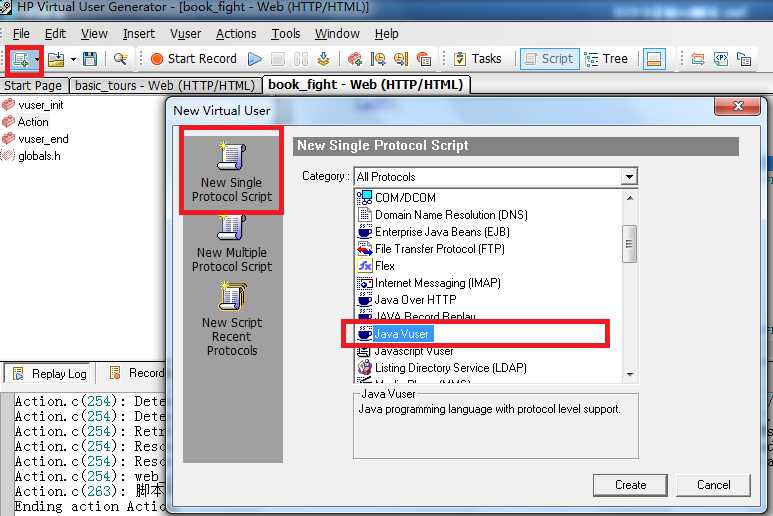Switch to the Start Page tab
The image size is (773, 516).
[33, 86]
